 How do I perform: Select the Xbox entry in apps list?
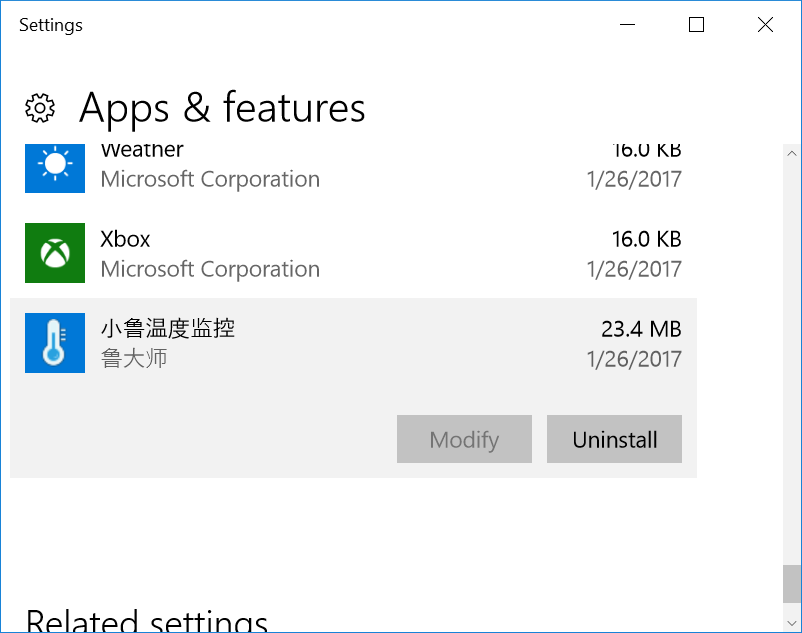tap(353, 253)
